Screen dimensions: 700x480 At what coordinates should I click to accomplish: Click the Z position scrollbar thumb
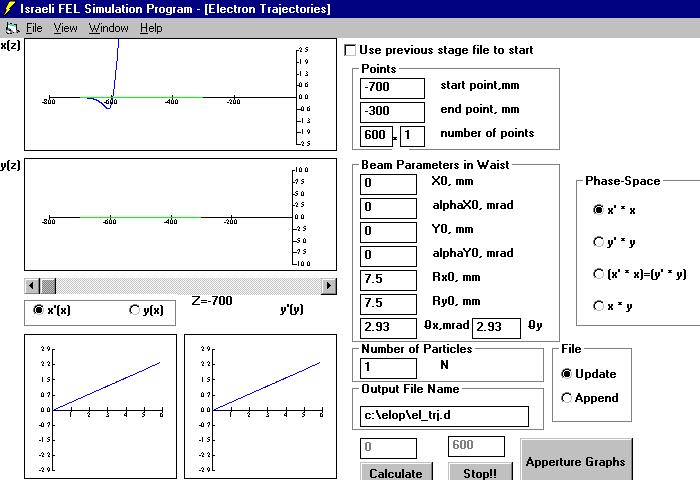[x=48, y=286]
